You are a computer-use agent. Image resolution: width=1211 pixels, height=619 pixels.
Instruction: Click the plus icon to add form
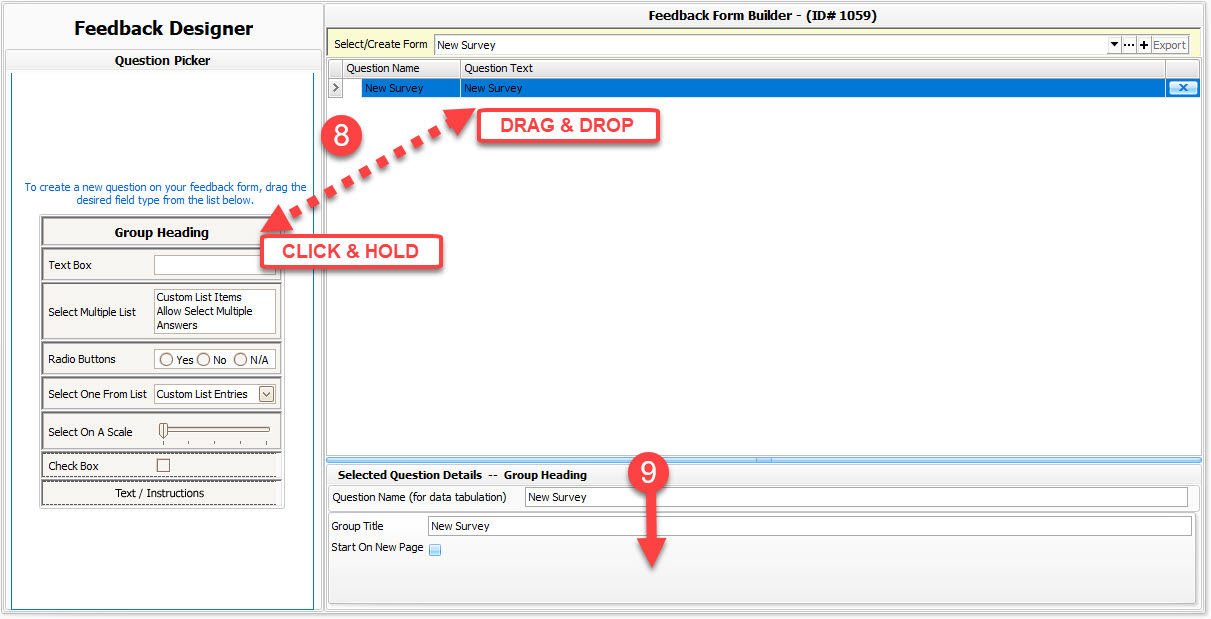click(x=1144, y=45)
